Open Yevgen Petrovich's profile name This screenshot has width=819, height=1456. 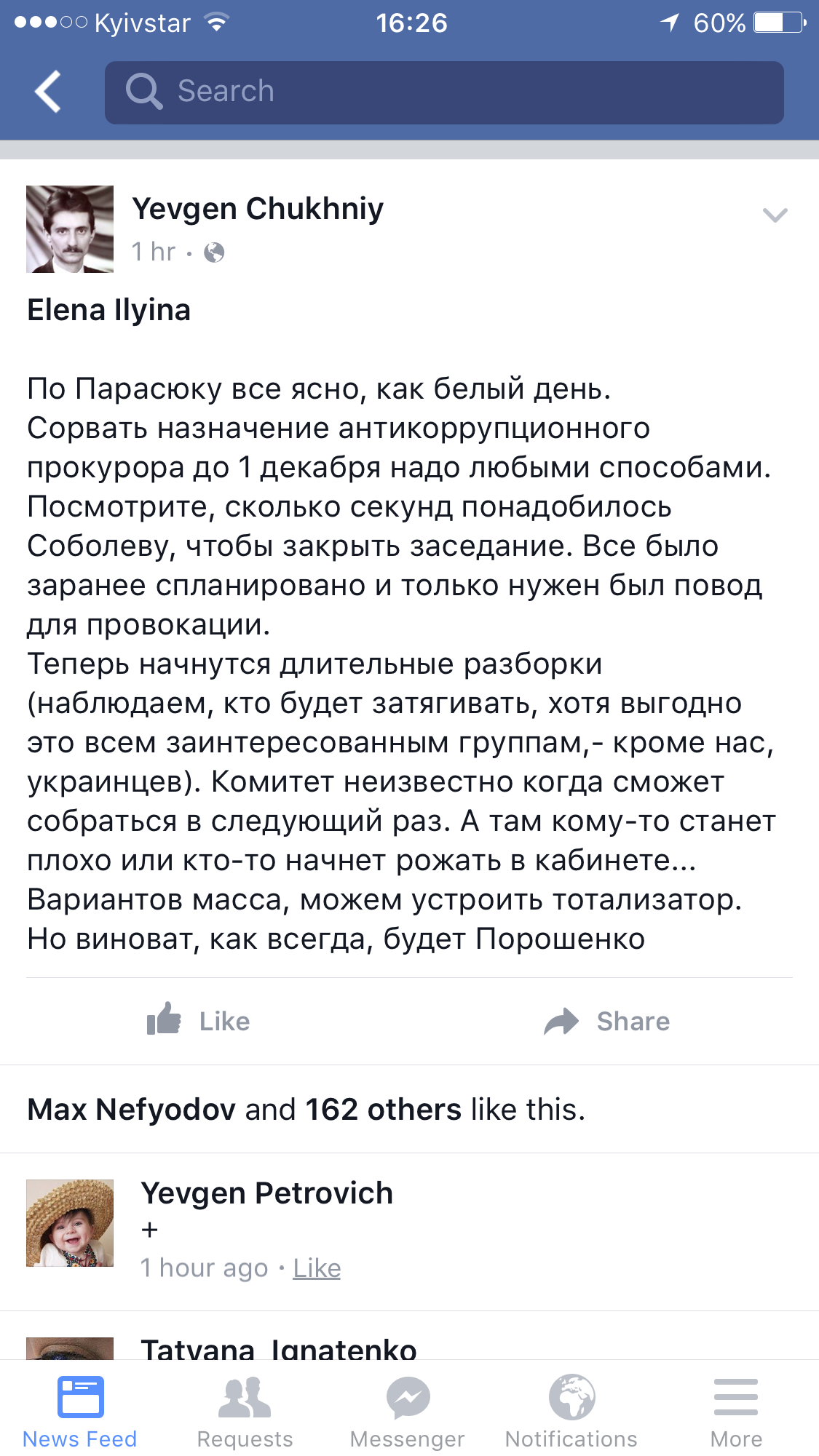[266, 1193]
